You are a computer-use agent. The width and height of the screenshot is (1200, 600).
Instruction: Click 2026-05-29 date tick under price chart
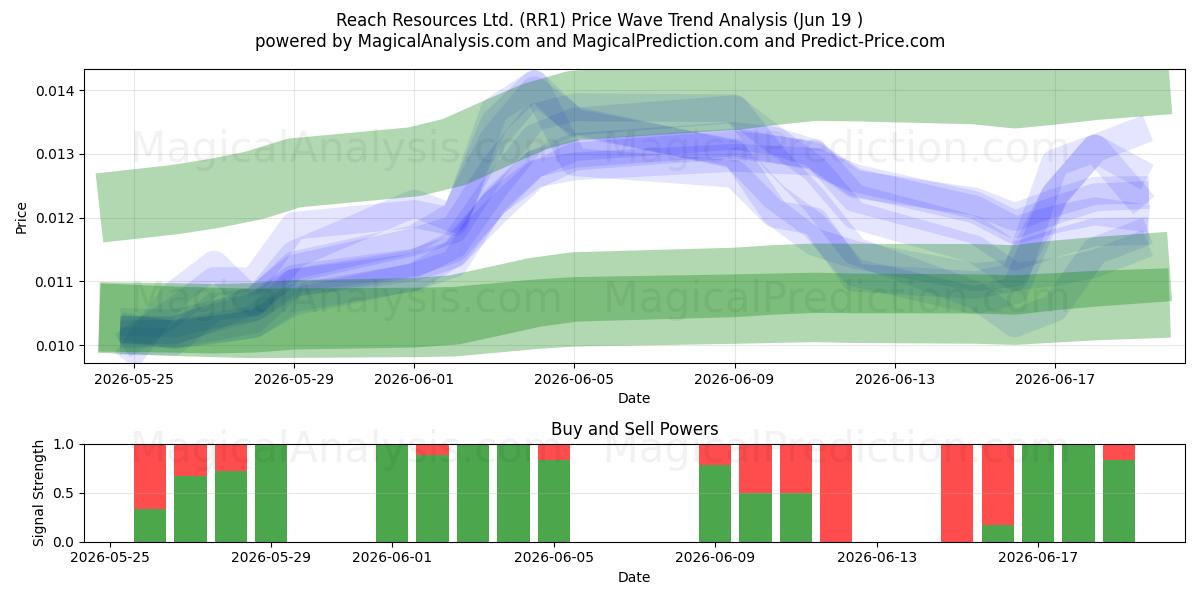pos(294,379)
